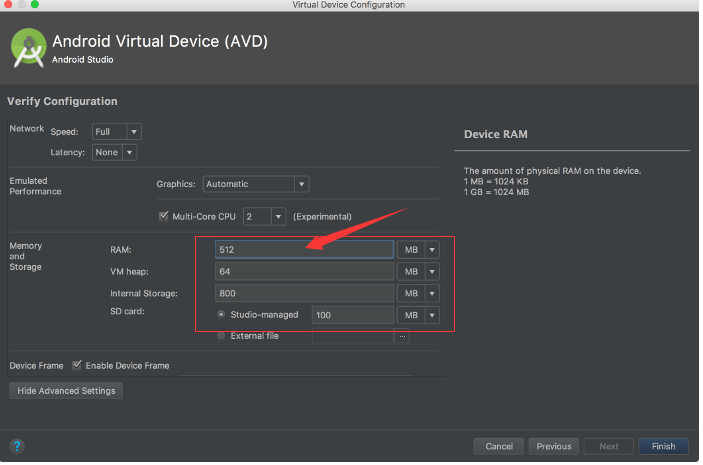Click the Memory and Storage label

click(26, 256)
